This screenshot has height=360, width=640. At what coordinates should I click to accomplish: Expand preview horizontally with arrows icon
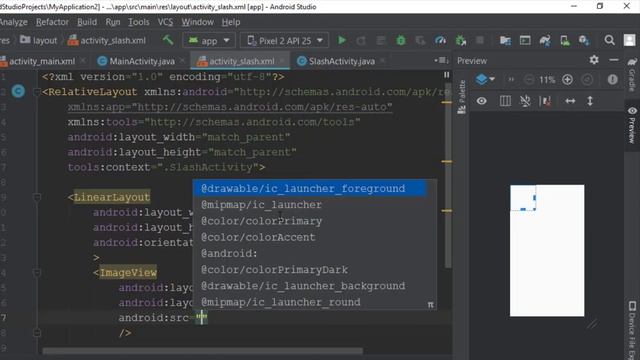pos(570,101)
